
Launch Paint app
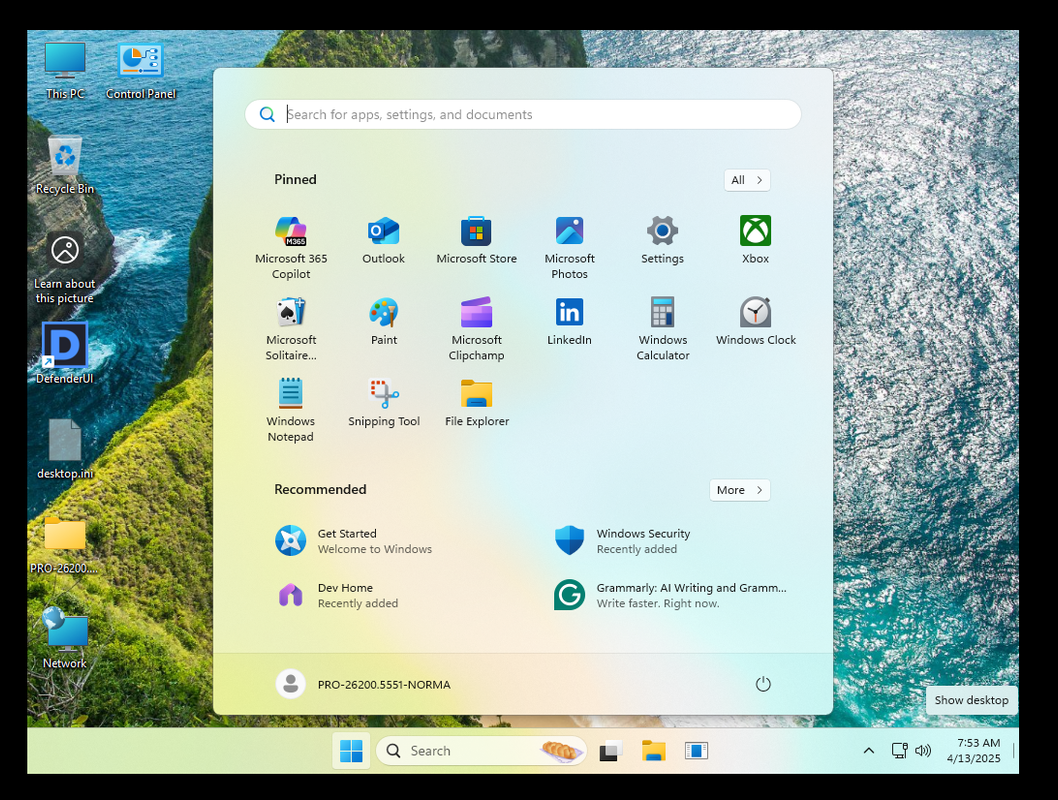[x=383, y=322]
